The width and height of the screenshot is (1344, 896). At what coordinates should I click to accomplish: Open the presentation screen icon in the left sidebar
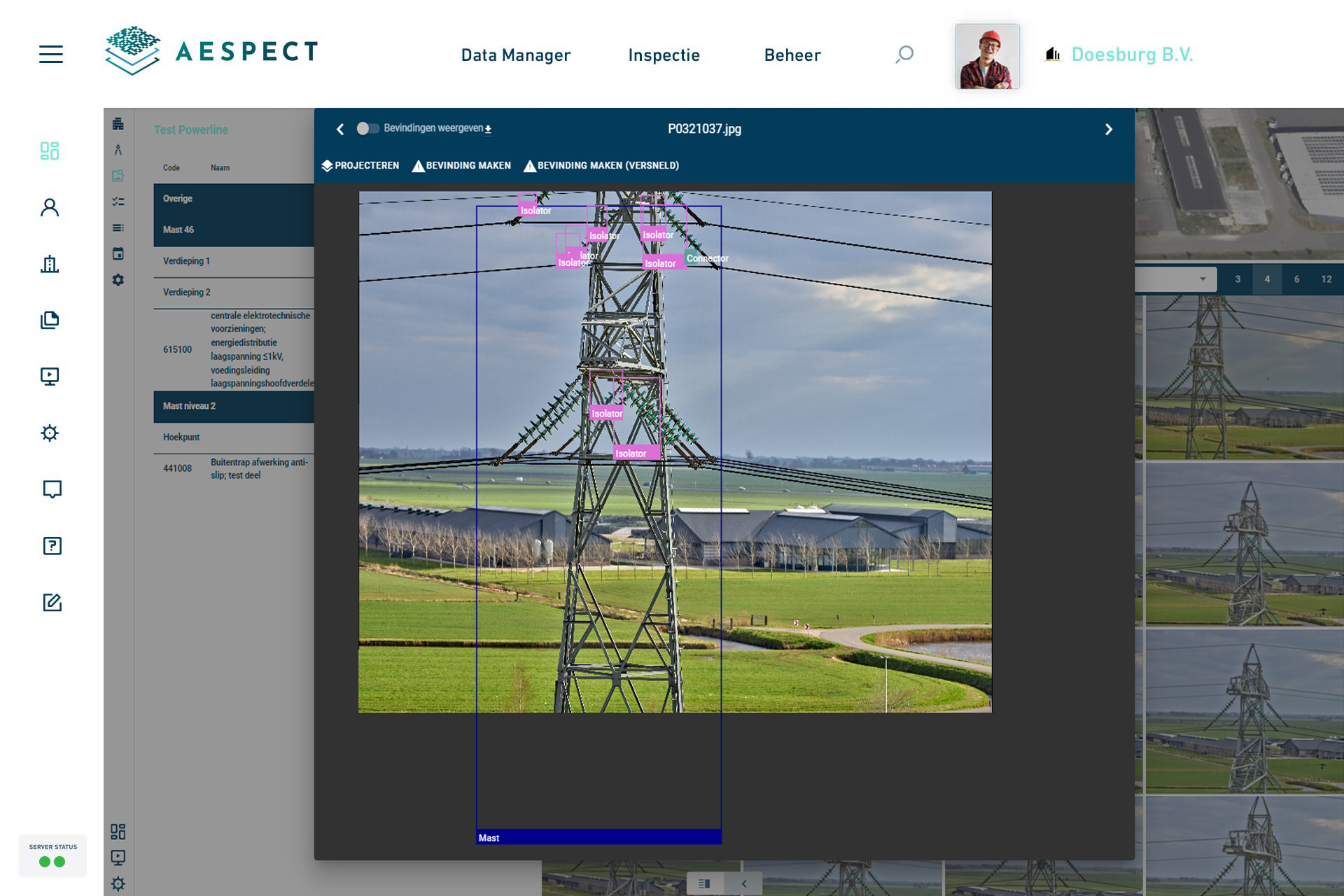coord(50,377)
